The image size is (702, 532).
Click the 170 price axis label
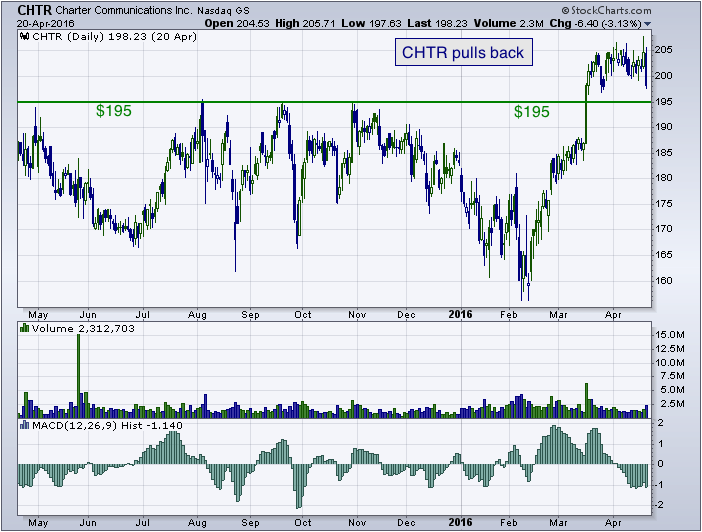663,229
